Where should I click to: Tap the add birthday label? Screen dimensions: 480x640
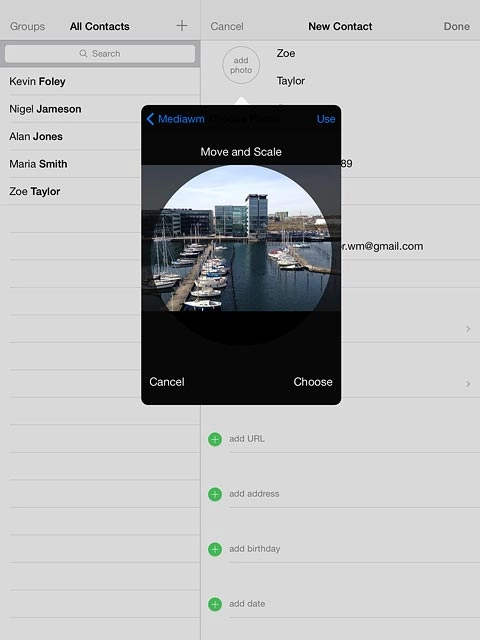click(x=255, y=549)
